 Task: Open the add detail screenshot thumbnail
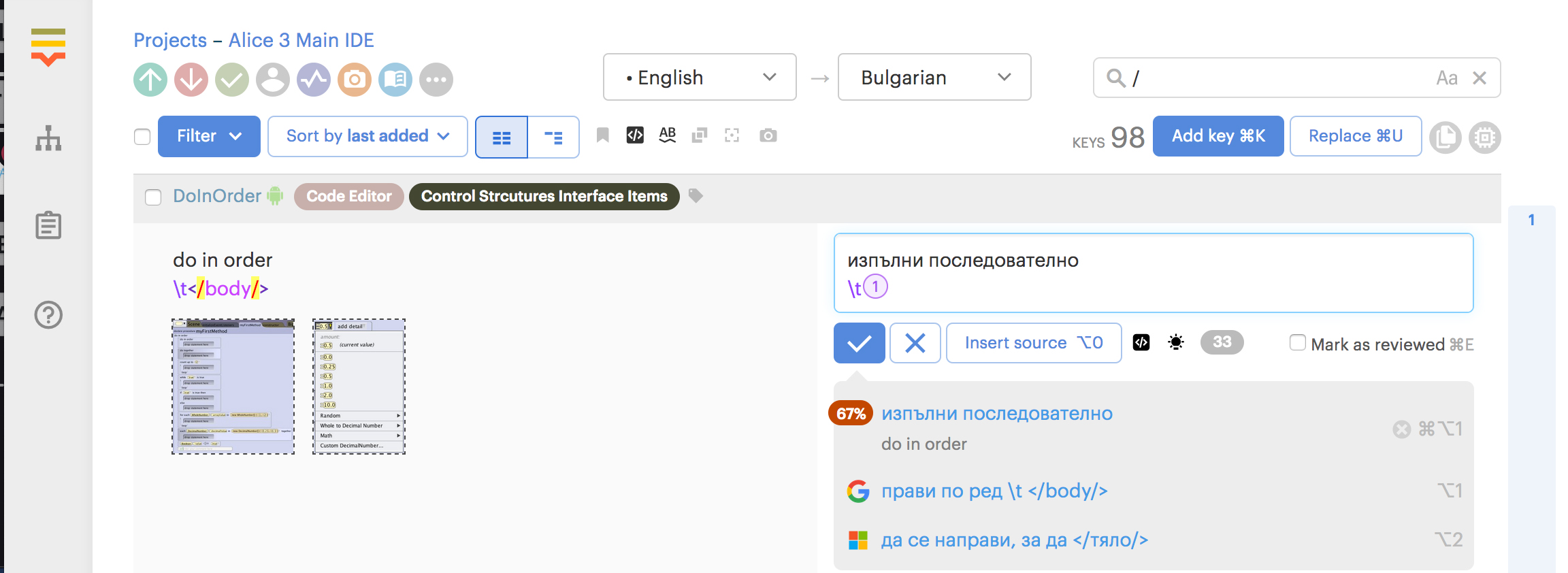[359, 387]
